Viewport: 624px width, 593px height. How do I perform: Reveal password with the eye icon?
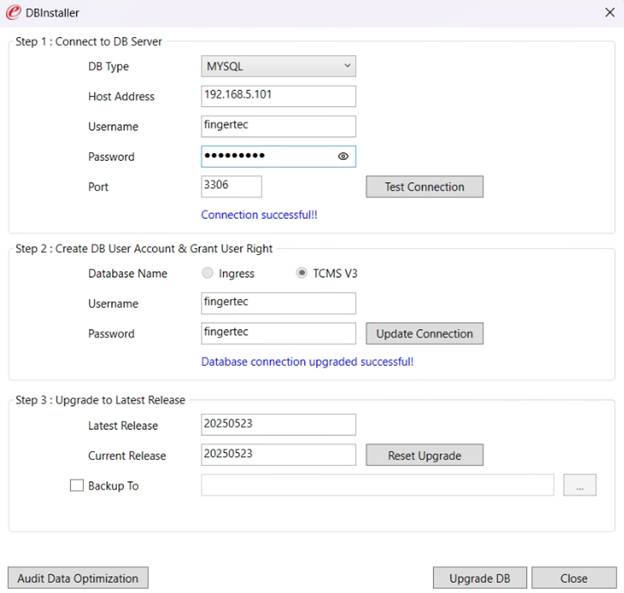[x=343, y=156]
